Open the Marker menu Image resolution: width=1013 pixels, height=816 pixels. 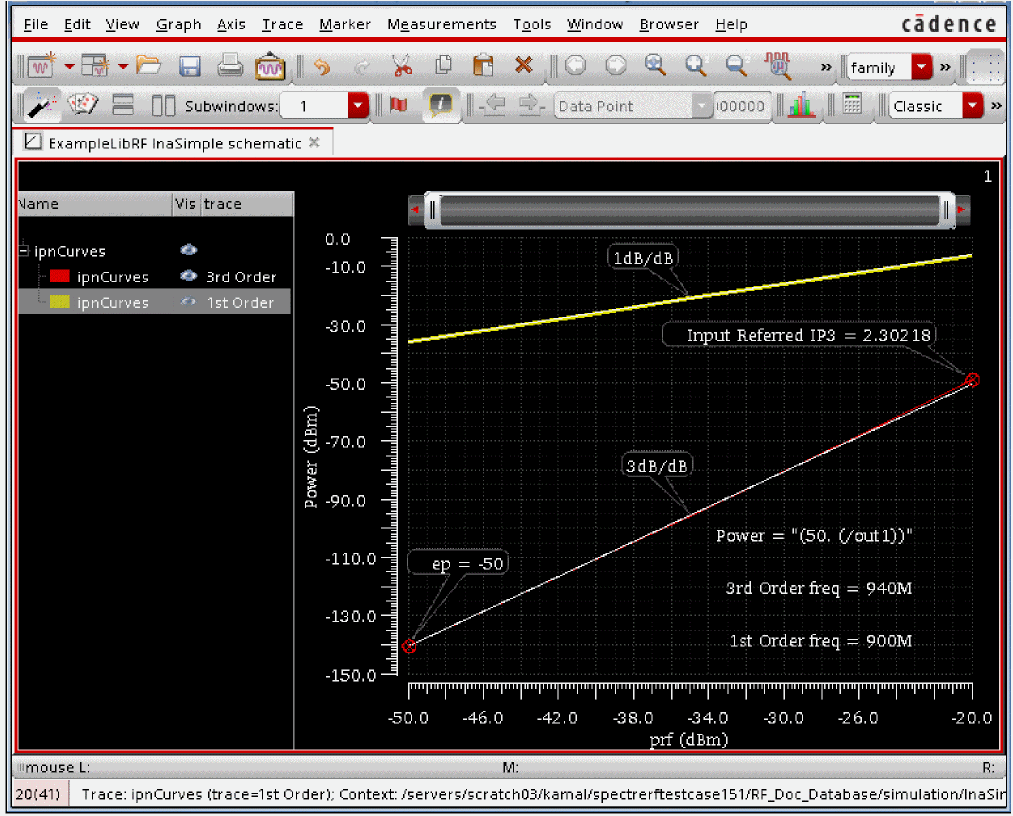[x=345, y=24]
